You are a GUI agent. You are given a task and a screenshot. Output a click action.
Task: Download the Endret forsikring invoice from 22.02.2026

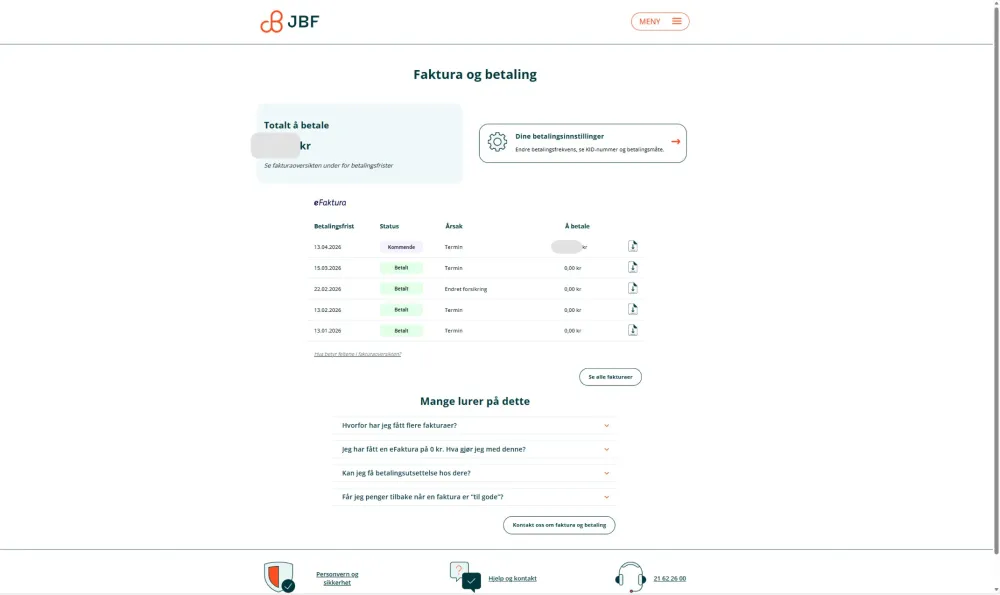pos(633,288)
